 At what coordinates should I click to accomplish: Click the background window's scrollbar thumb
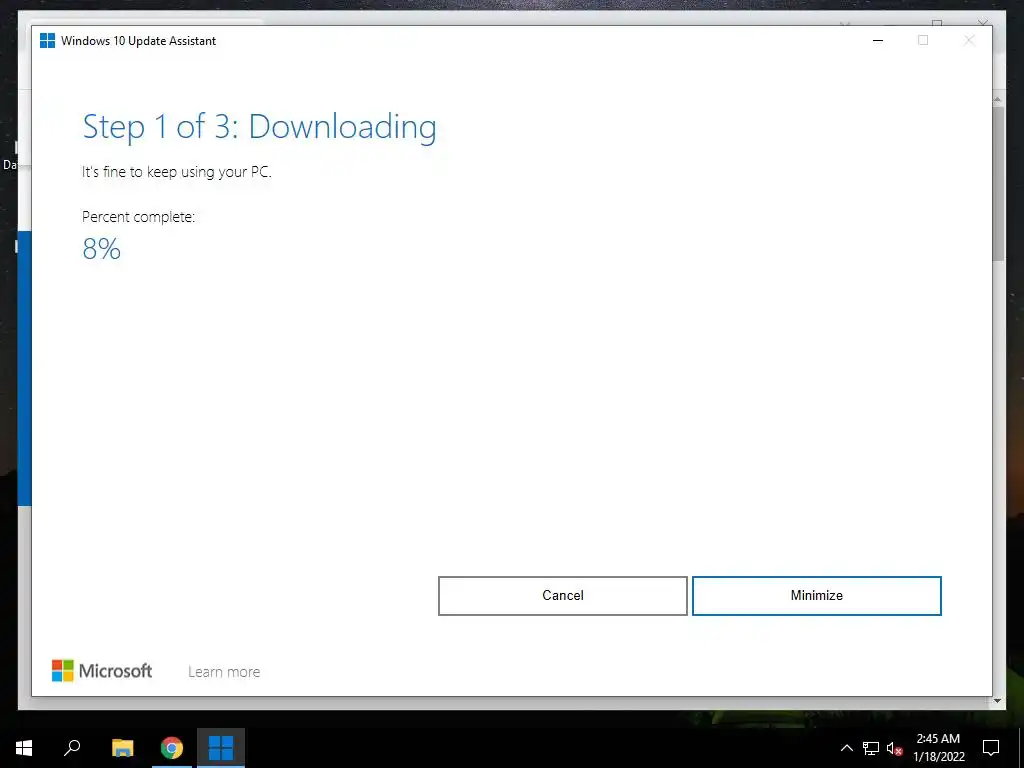coord(998,184)
